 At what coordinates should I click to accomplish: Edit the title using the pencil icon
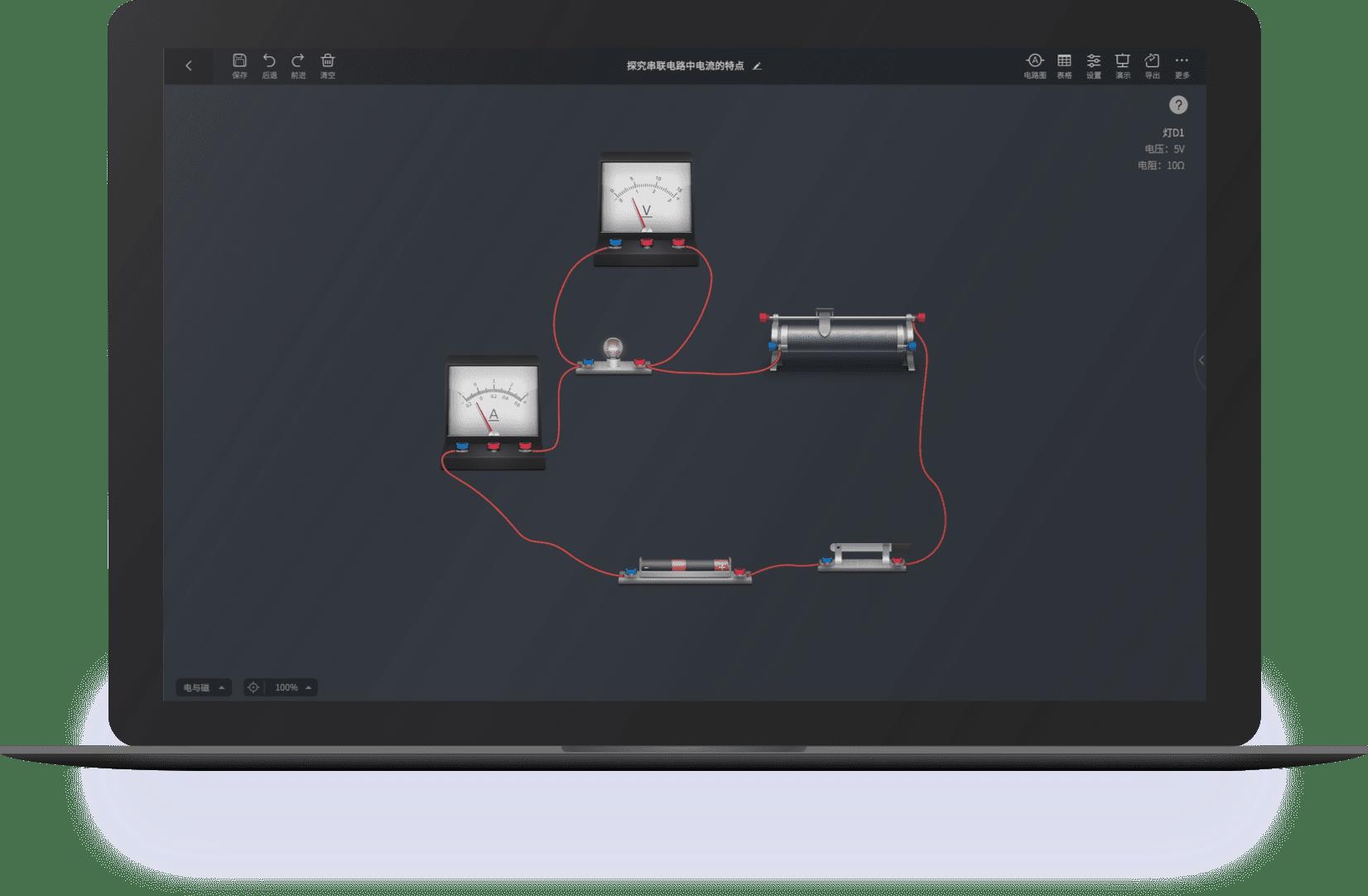click(x=757, y=66)
